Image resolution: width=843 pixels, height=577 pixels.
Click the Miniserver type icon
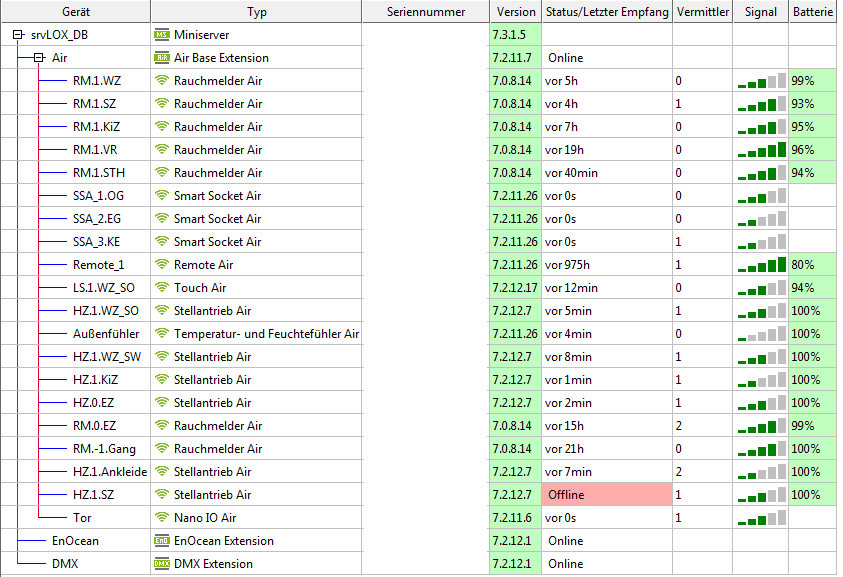(x=162, y=35)
